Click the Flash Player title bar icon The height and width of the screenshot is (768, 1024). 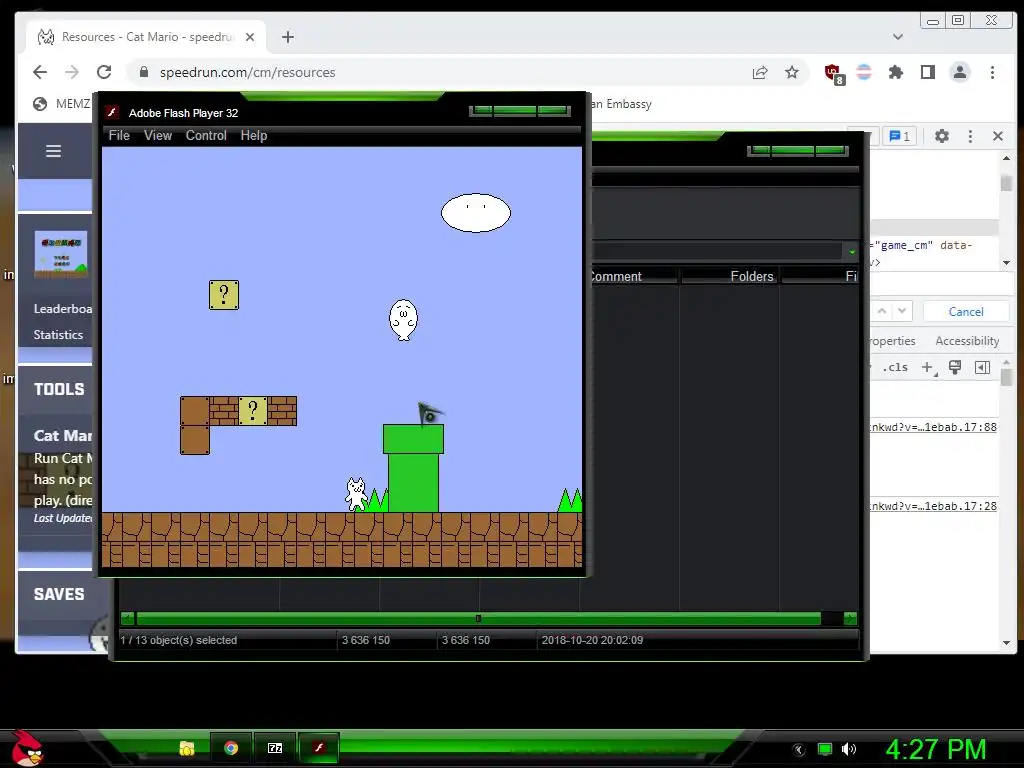coord(112,112)
